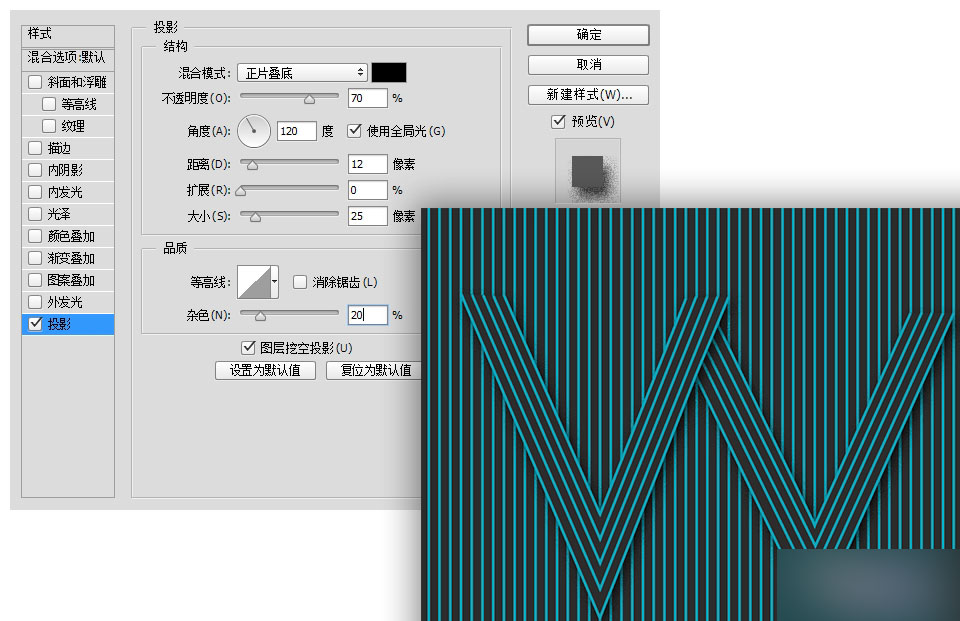Click the opacity field showing 70

pos(367,98)
